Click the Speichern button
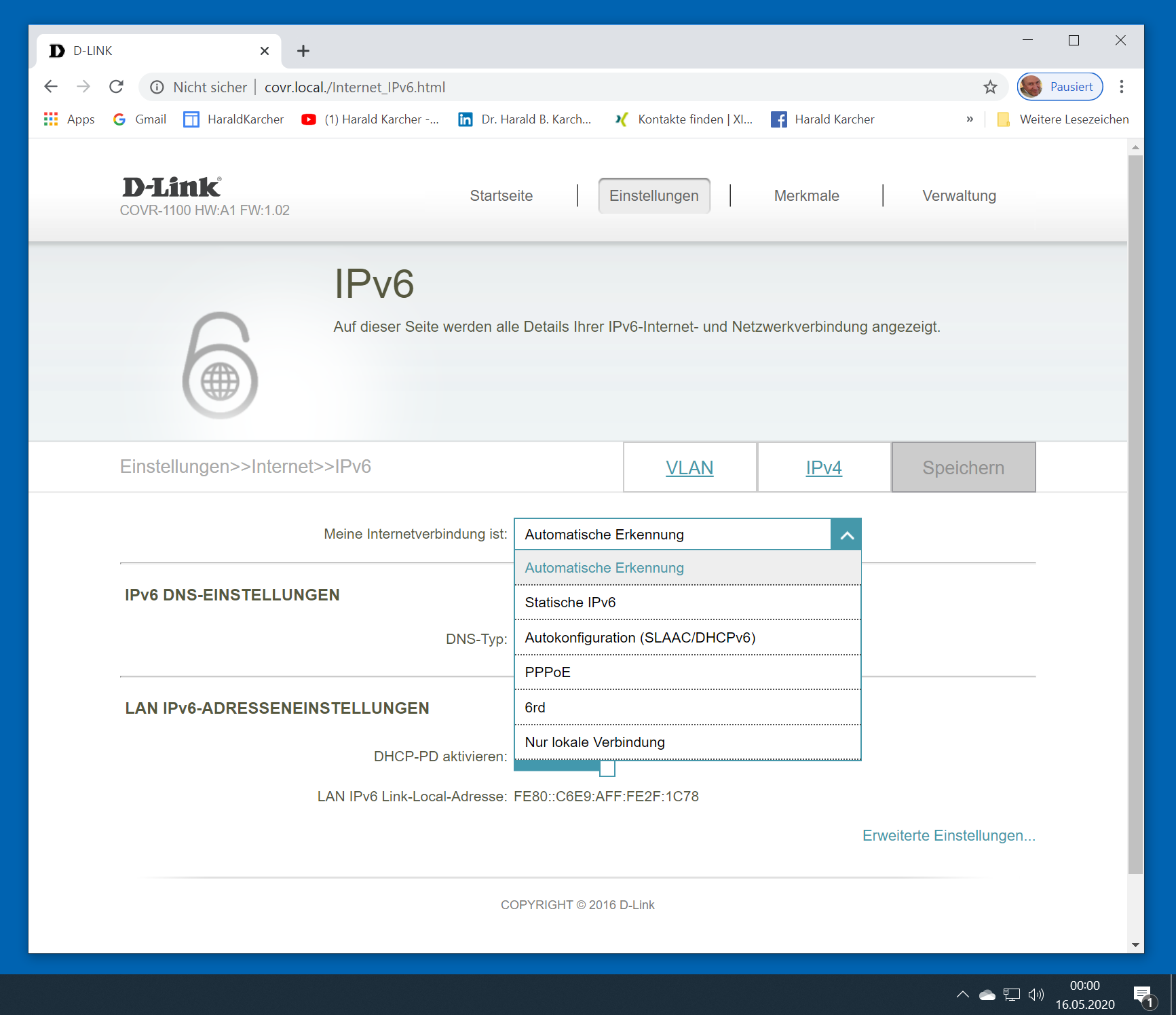 pos(964,467)
